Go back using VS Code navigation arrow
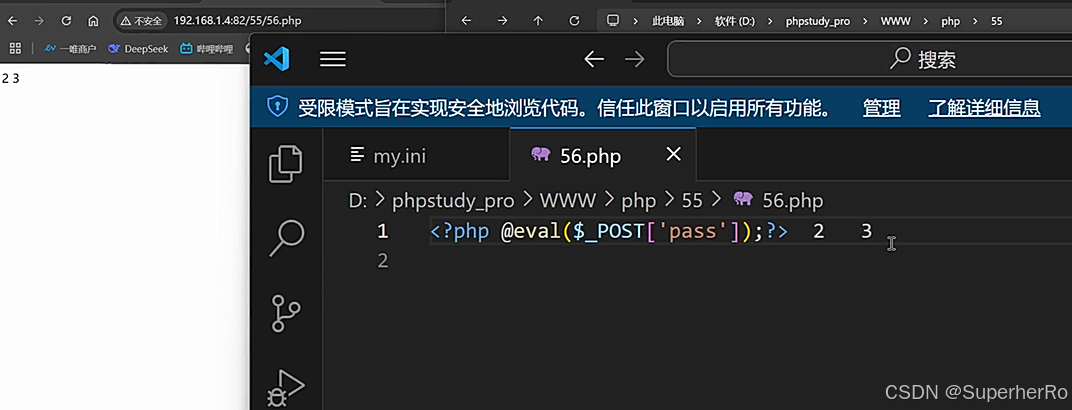Screen dimensions: 1072x410 (x=593, y=60)
